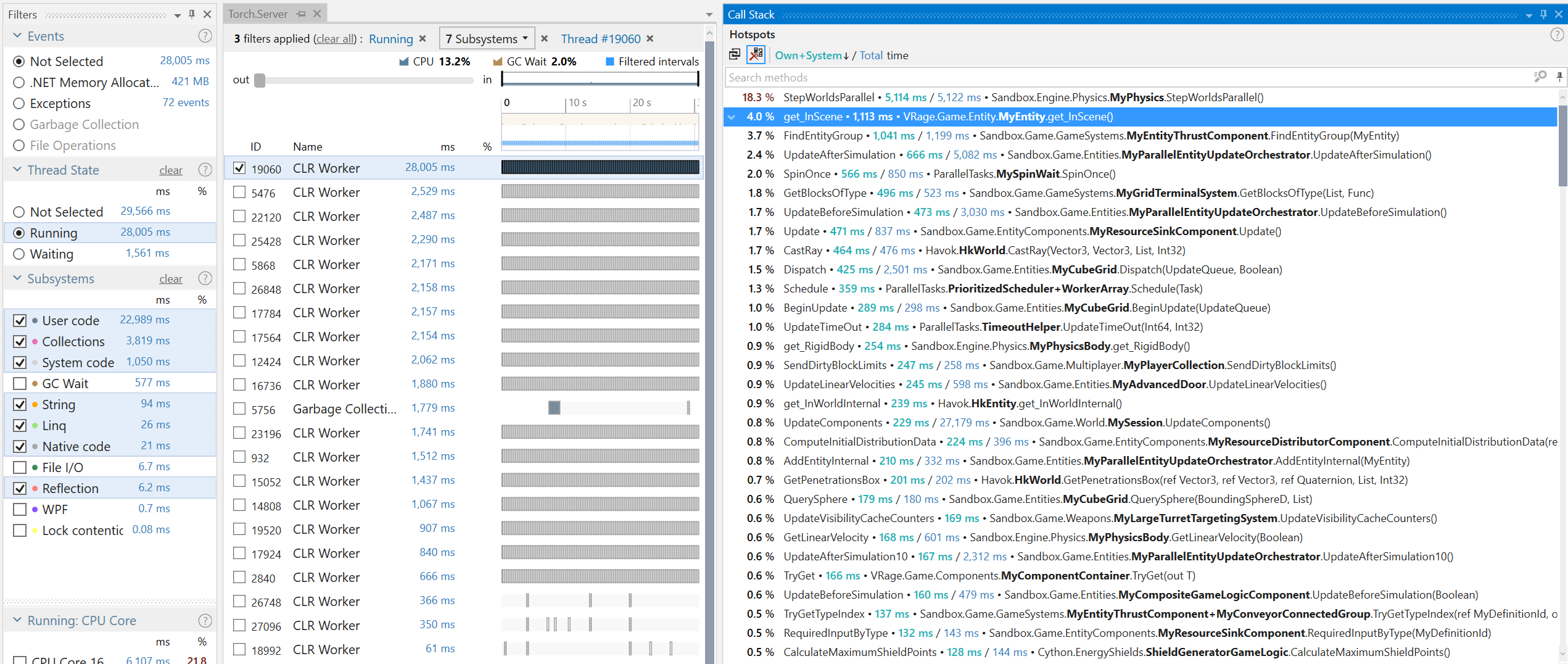Open the 7 Subsystems dropdown

pos(487,39)
